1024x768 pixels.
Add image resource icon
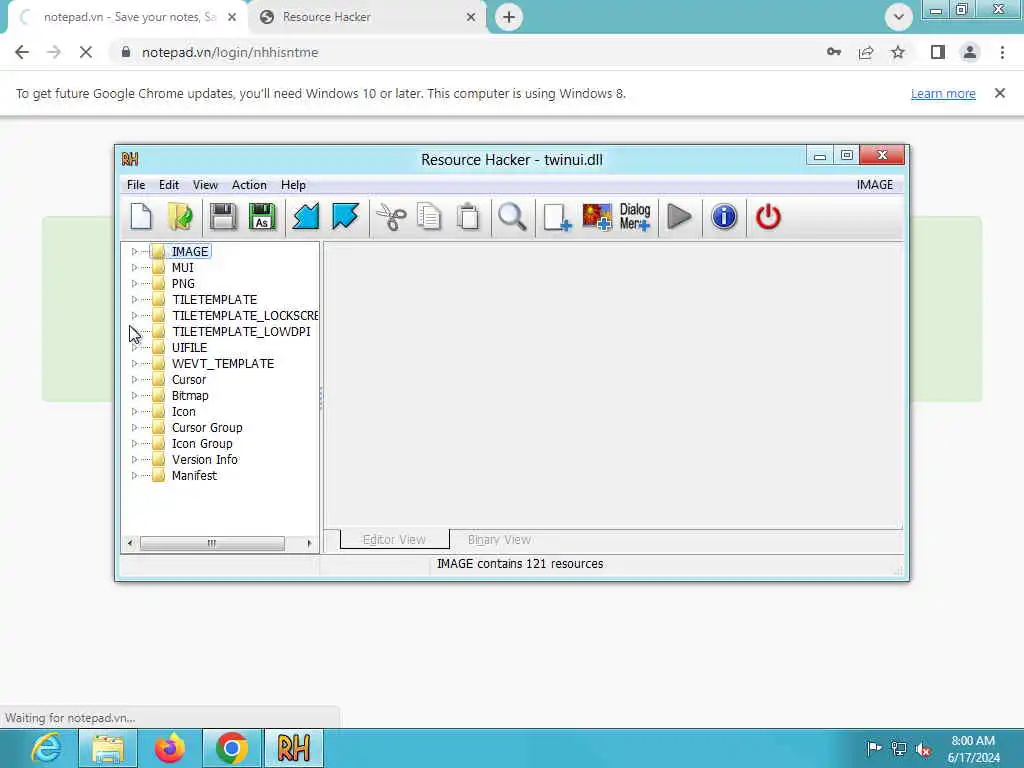click(x=597, y=217)
